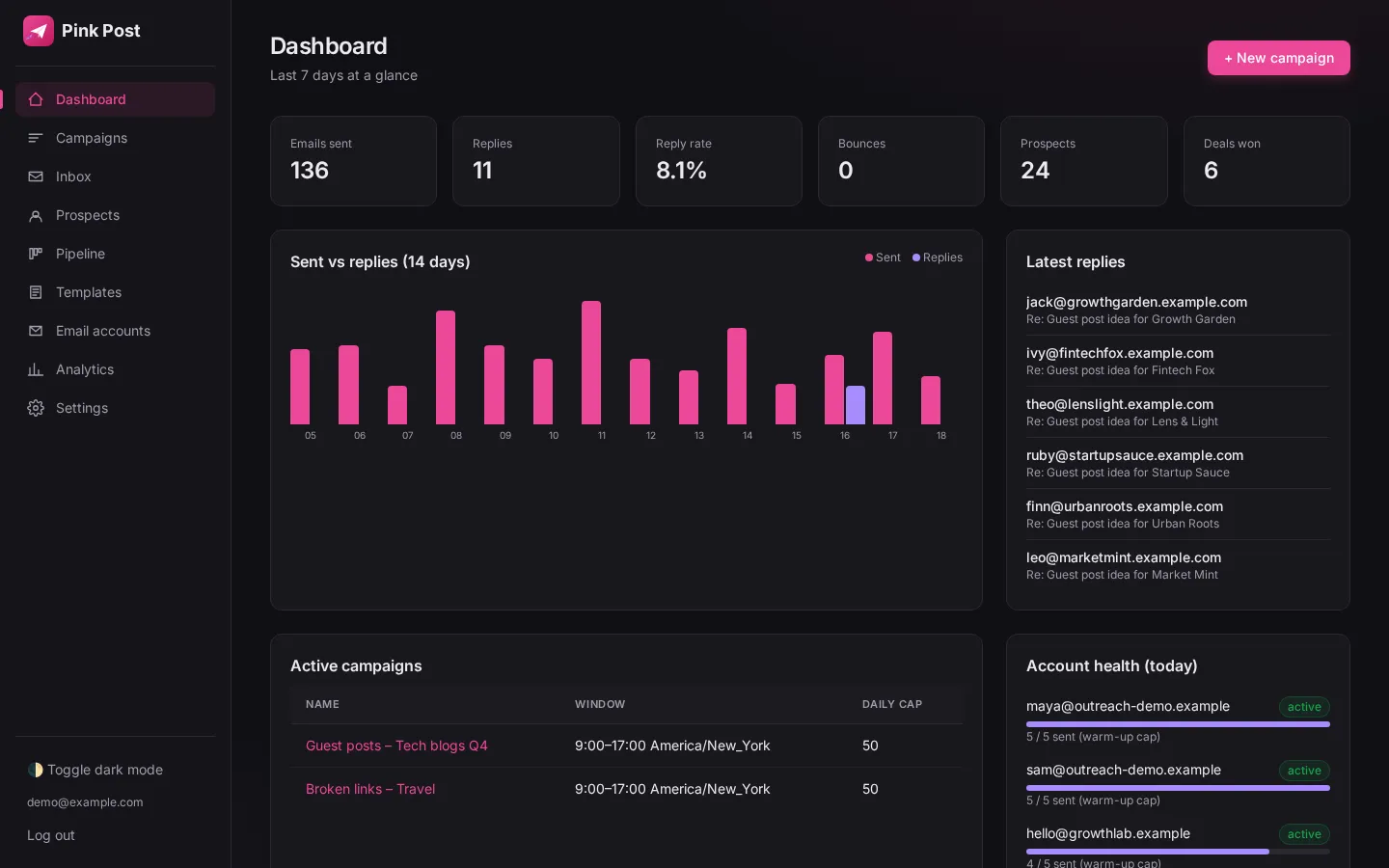Click the Pipeline board icon
The width and height of the screenshot is (1389, 868).
point(36,254)
